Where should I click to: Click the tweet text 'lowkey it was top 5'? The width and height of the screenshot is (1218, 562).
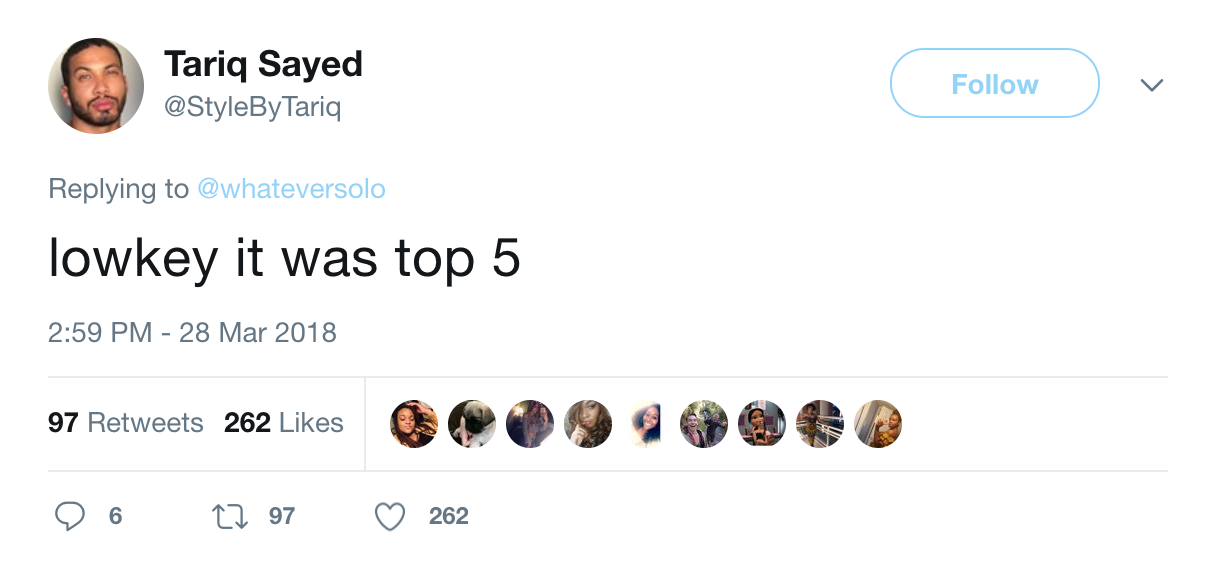click(285, 259)
